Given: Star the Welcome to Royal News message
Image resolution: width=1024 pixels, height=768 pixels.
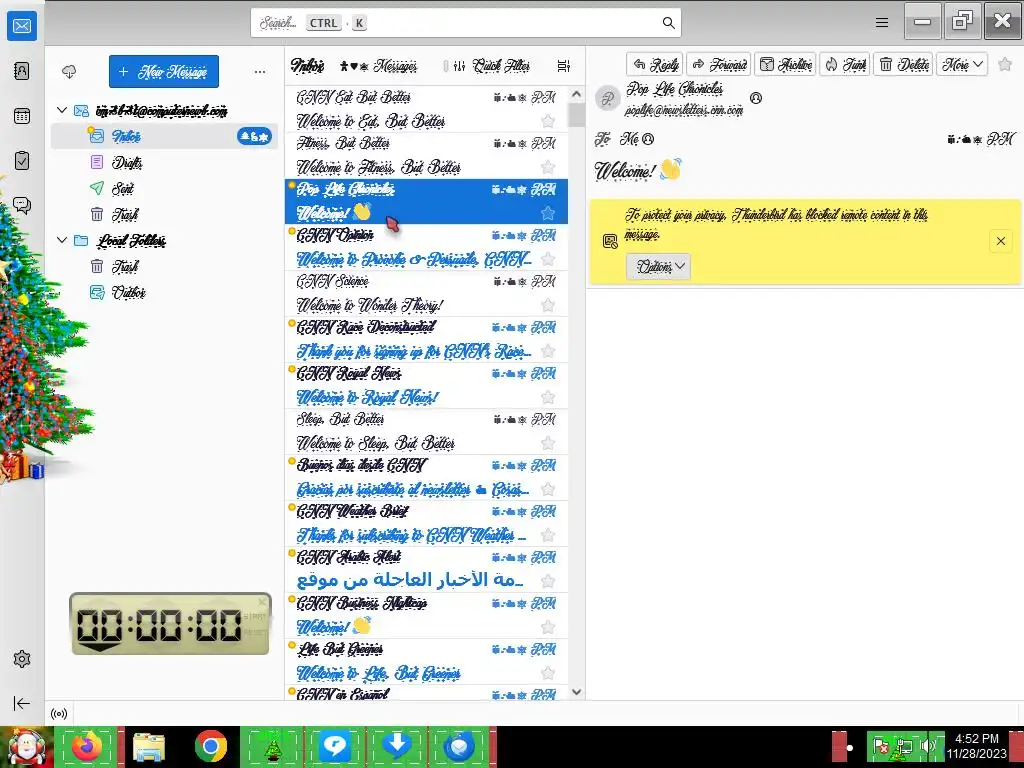Looking at the screenshot, I should (548, 397).
